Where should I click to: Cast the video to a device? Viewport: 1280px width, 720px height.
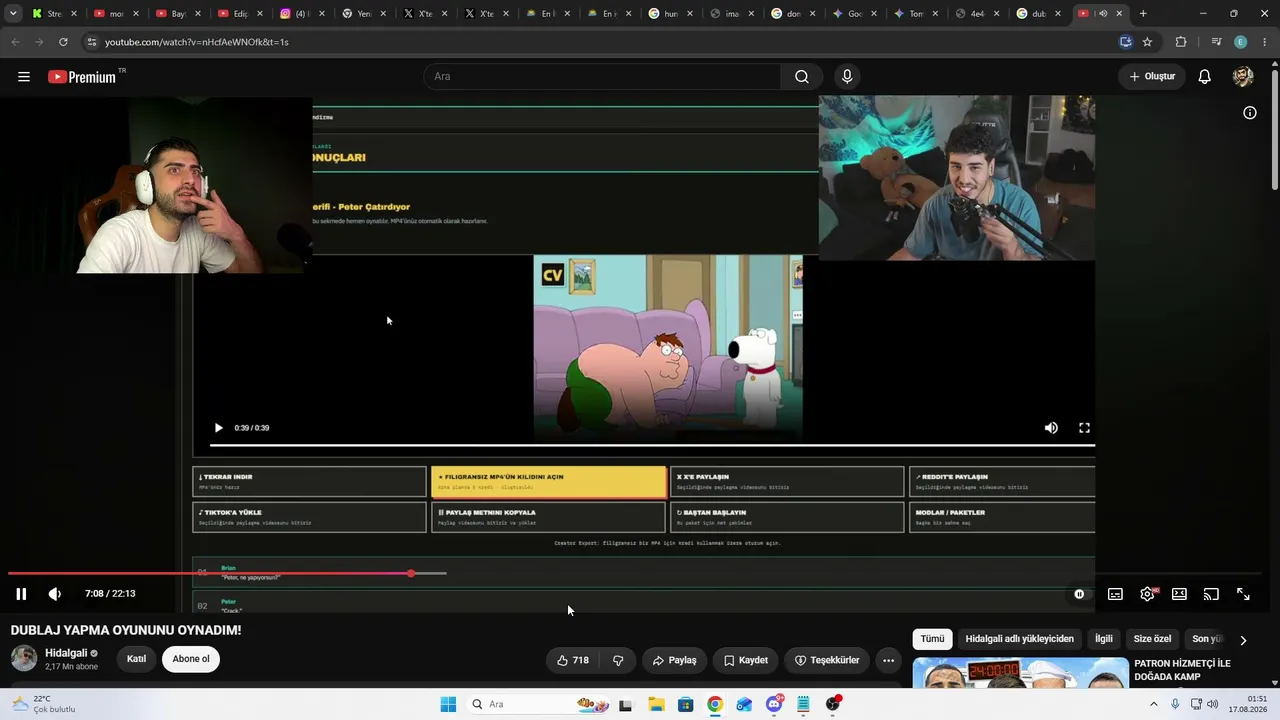pos(1211,594)
